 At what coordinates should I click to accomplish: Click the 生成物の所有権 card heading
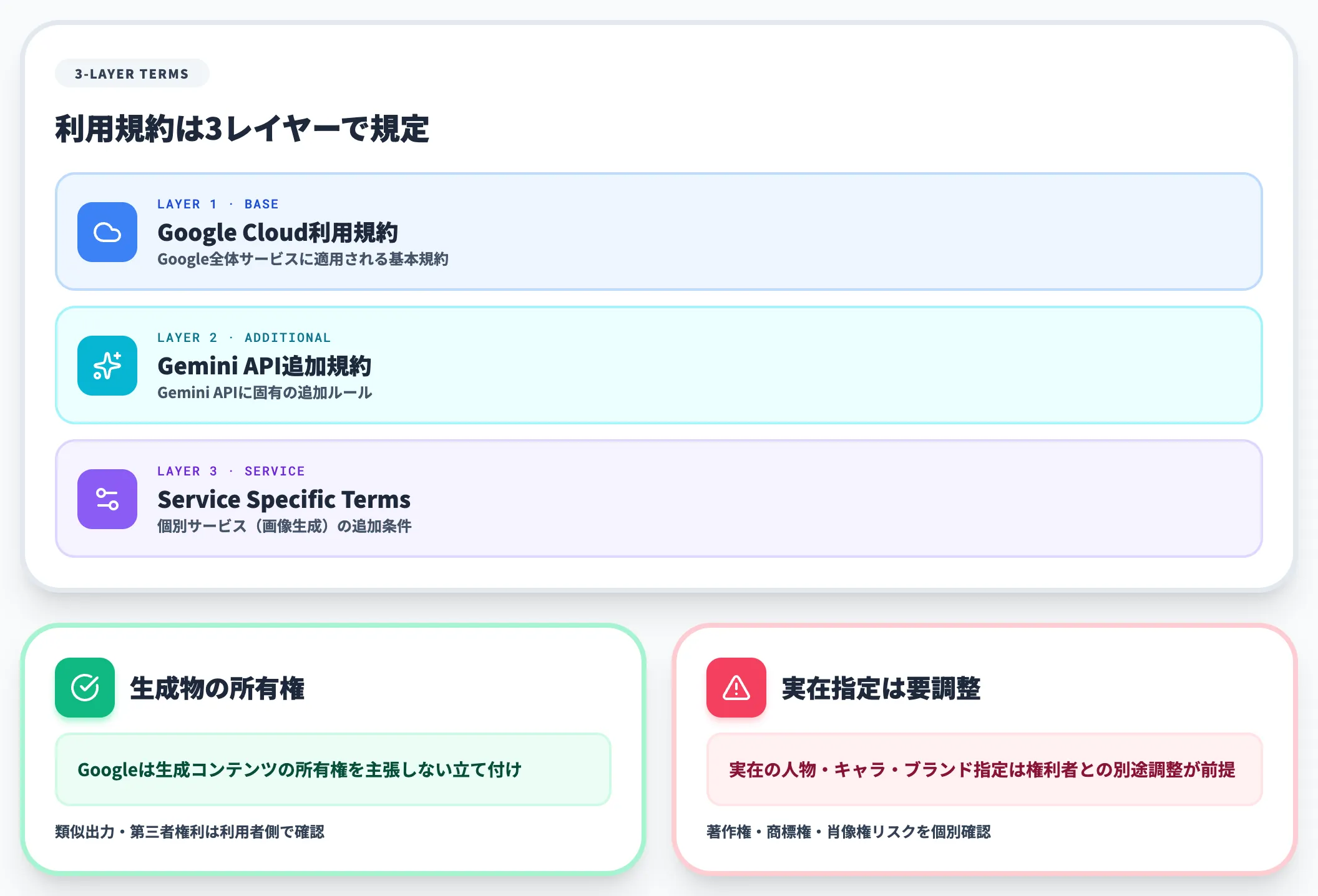[x=217, y=688]
